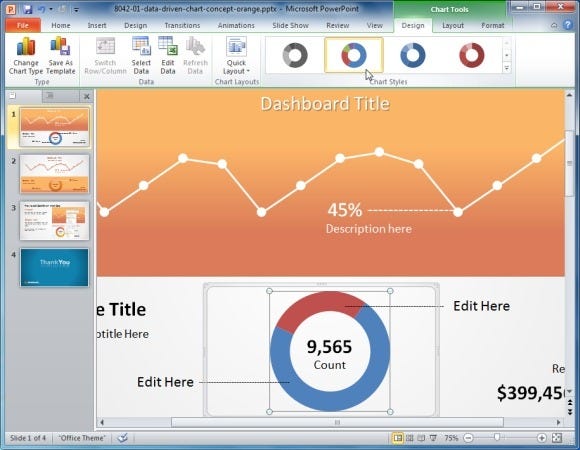
Task: Open the View ribbon tab
Action: click(x=374, y=25)
